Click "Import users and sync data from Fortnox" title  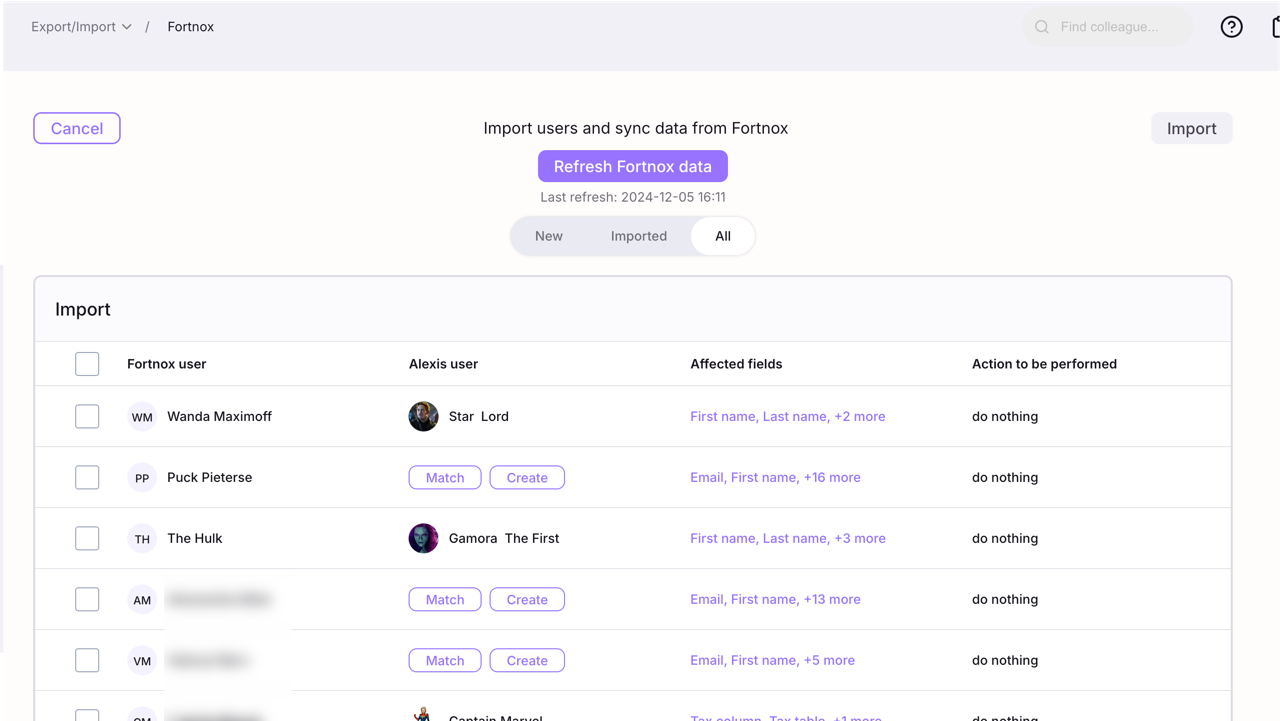636,128
